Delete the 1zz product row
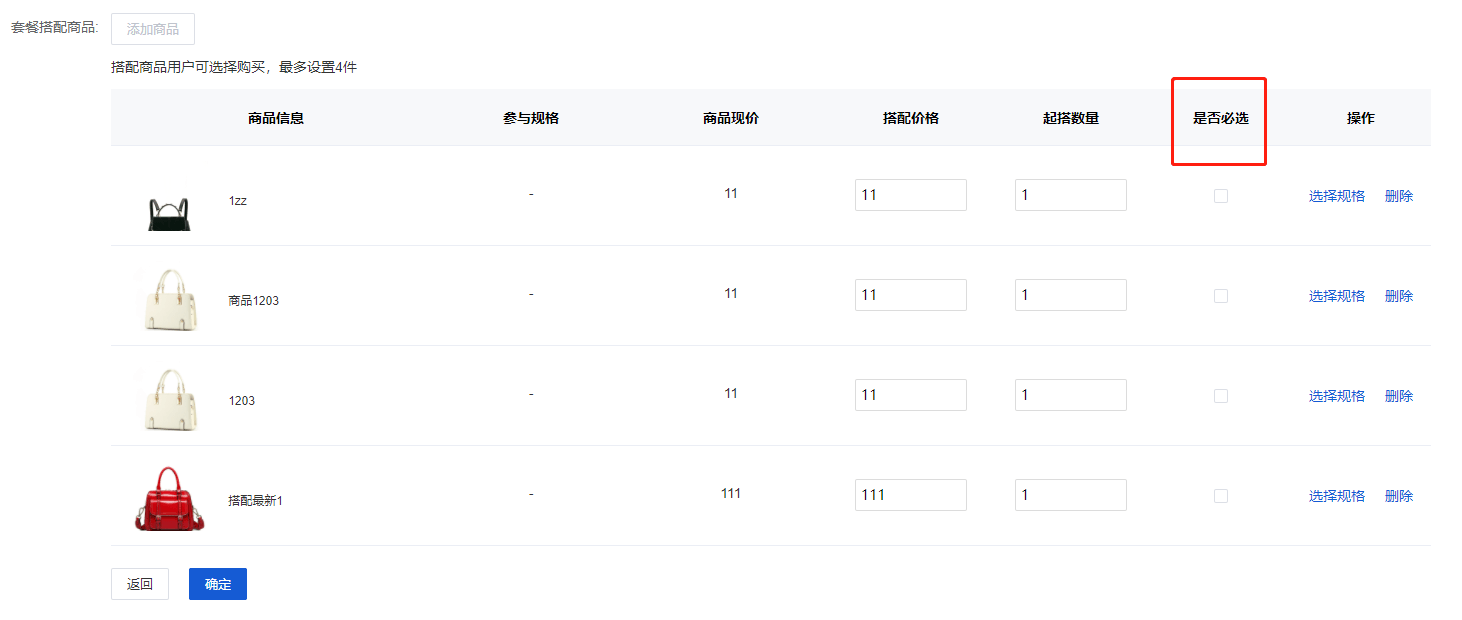This screenshot has height=620, width=1462. pyautogui.click(x=1399, y=196)
